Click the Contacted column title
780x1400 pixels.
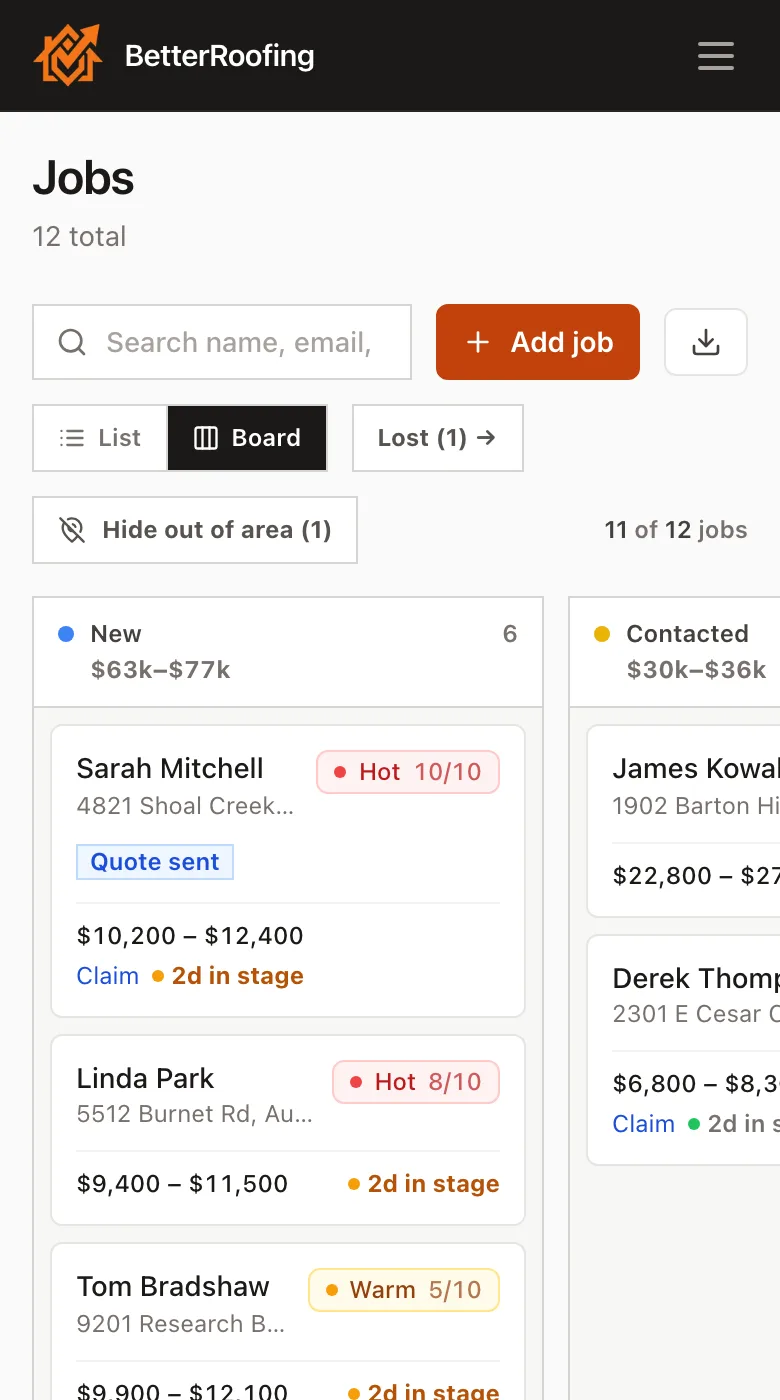[x=688, y=634]
